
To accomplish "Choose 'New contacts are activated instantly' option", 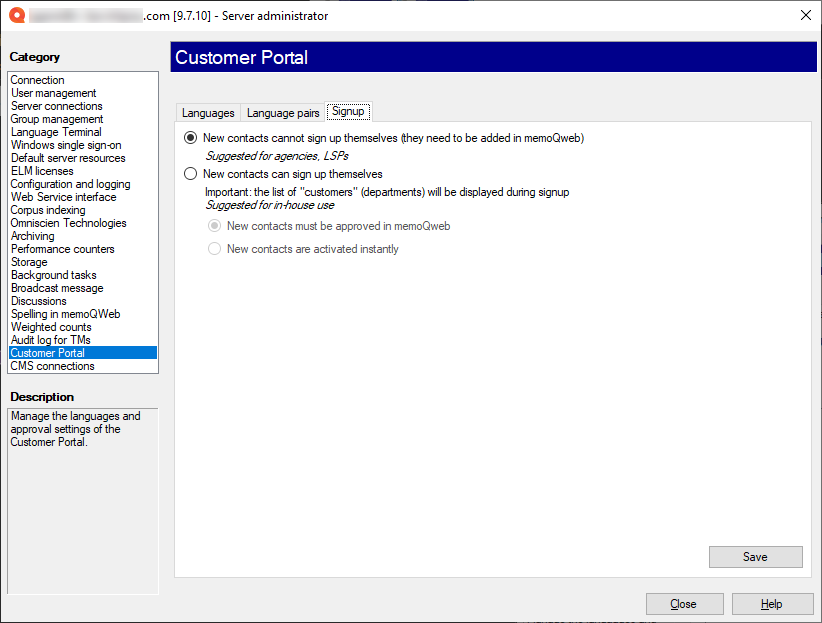I will point(214,249).
